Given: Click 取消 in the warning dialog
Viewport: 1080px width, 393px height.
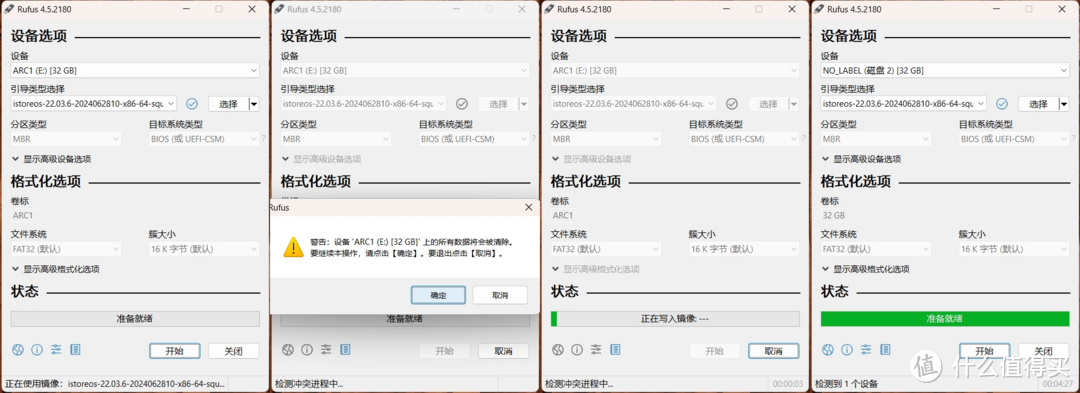Looking at the screenshot, I should click(x=500, y=295).
